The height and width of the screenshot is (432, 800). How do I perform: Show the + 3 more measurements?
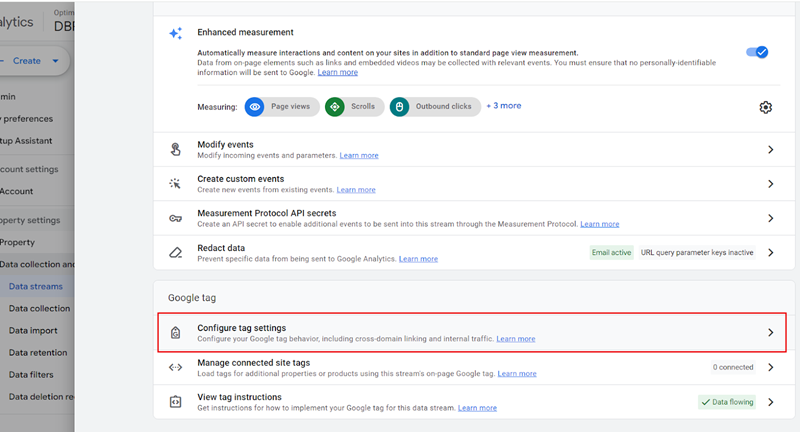click(x=504, y=106)
